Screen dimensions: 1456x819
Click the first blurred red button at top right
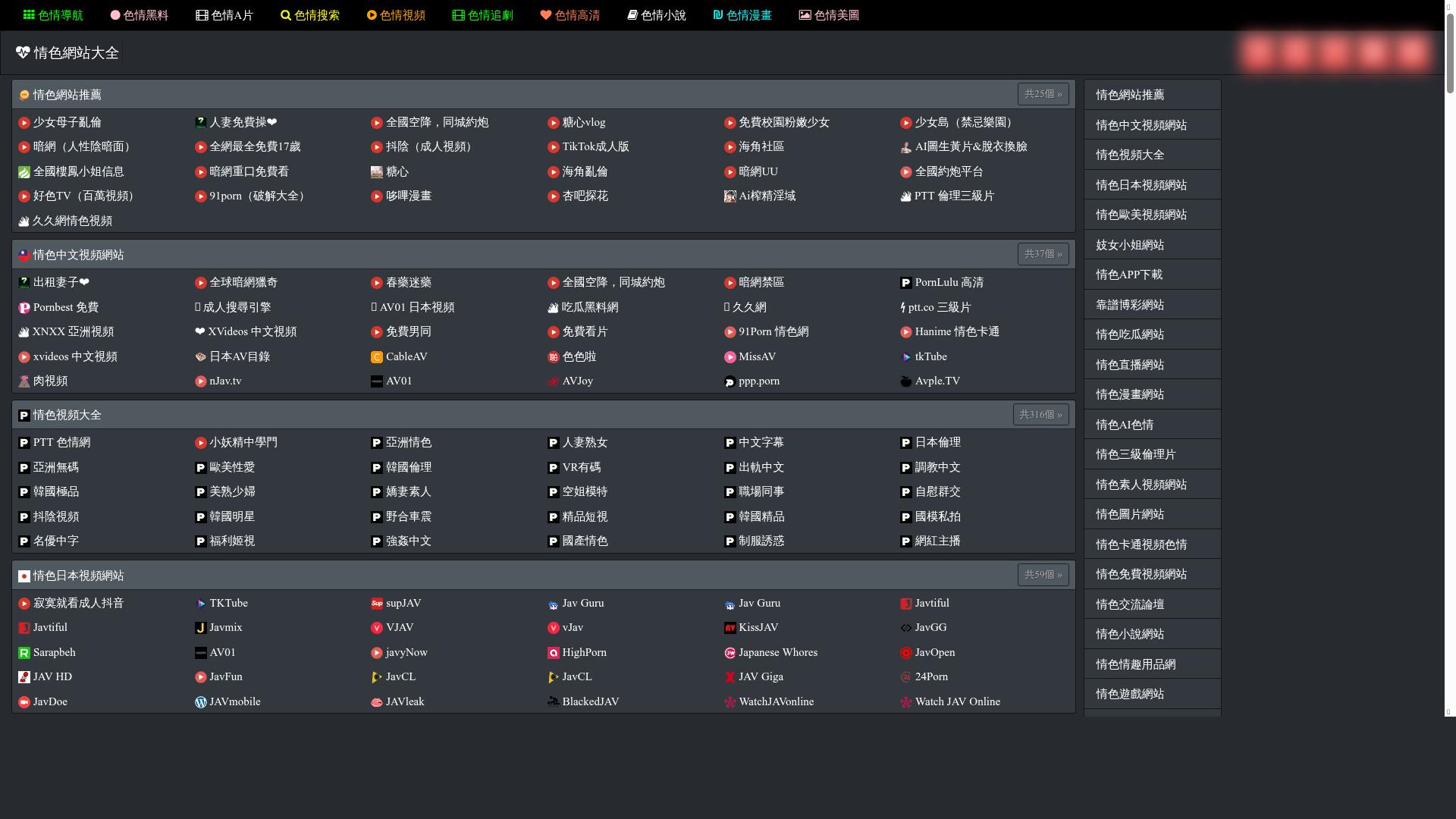(1257, 52)
